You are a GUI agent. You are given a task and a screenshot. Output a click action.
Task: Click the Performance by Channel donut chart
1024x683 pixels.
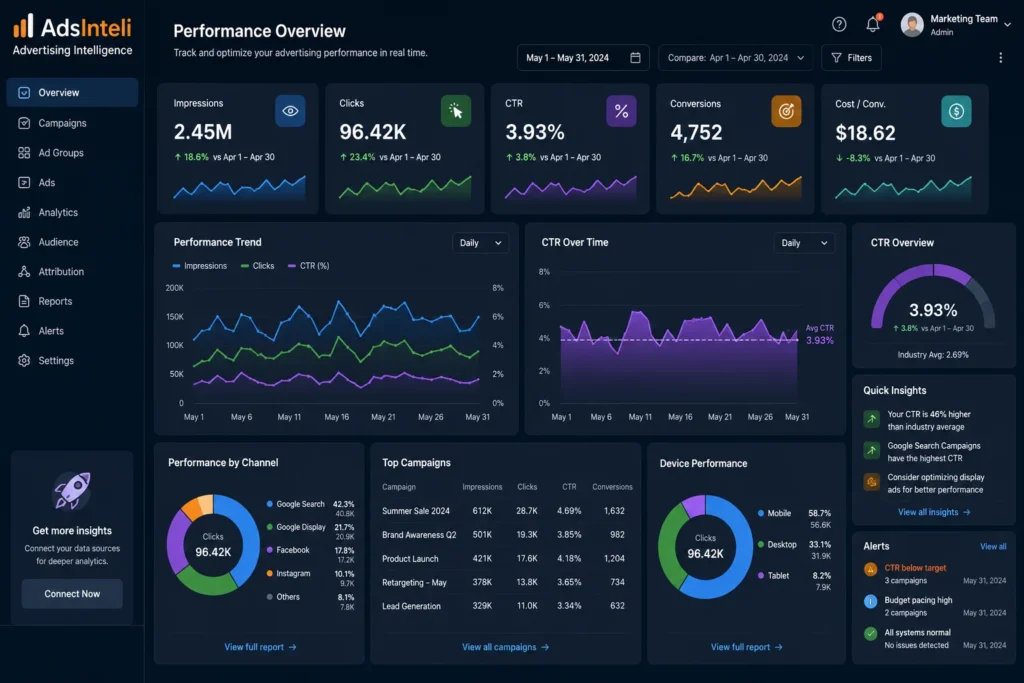pos(213,545)
